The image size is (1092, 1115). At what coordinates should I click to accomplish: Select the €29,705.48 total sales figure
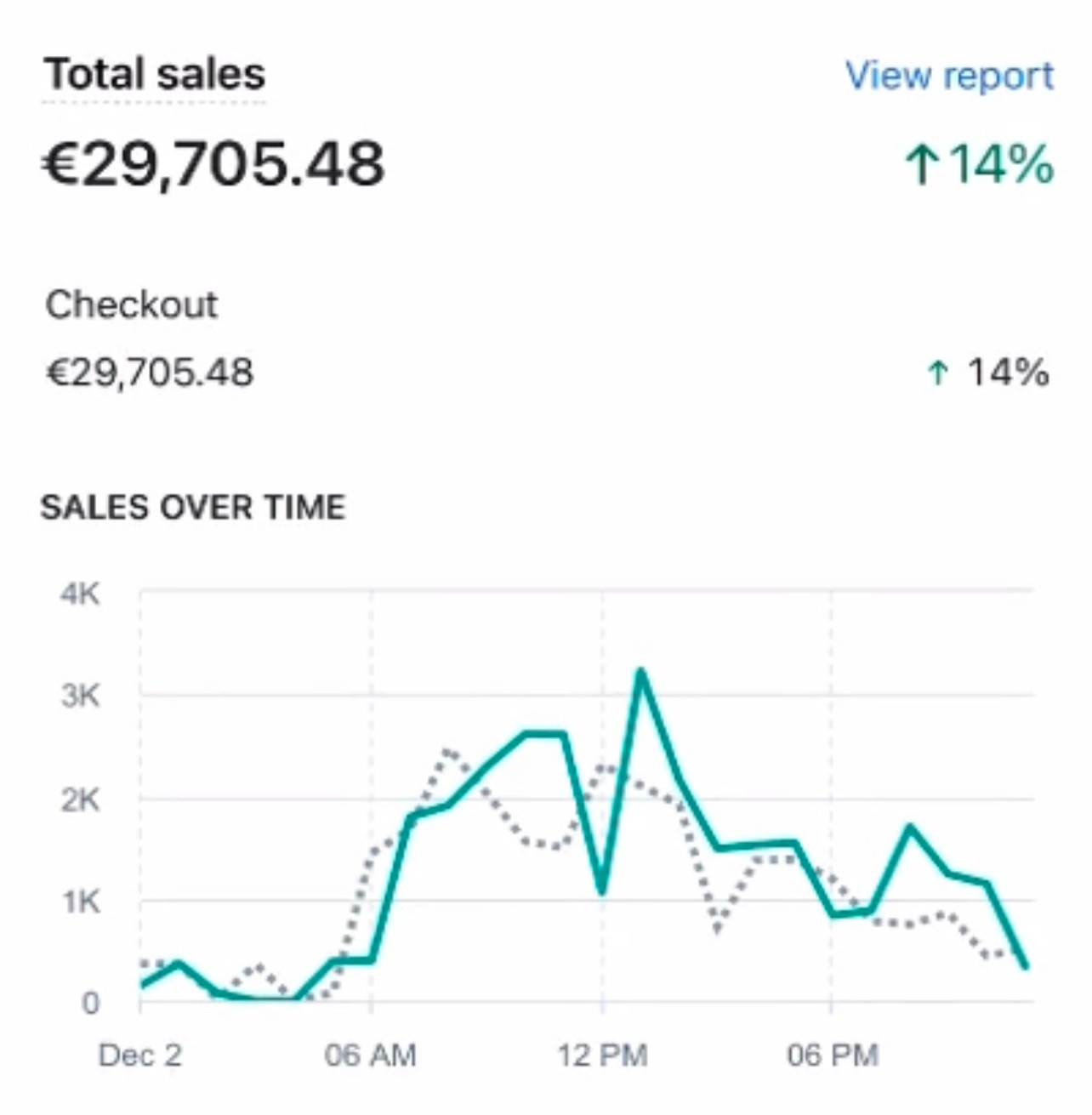(213, 163)
